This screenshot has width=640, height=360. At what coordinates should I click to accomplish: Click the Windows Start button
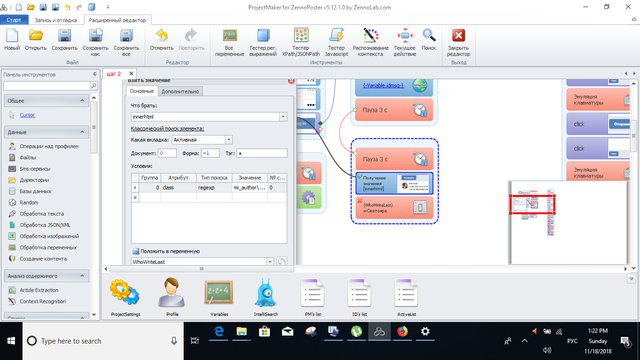[x=11, y=341]
